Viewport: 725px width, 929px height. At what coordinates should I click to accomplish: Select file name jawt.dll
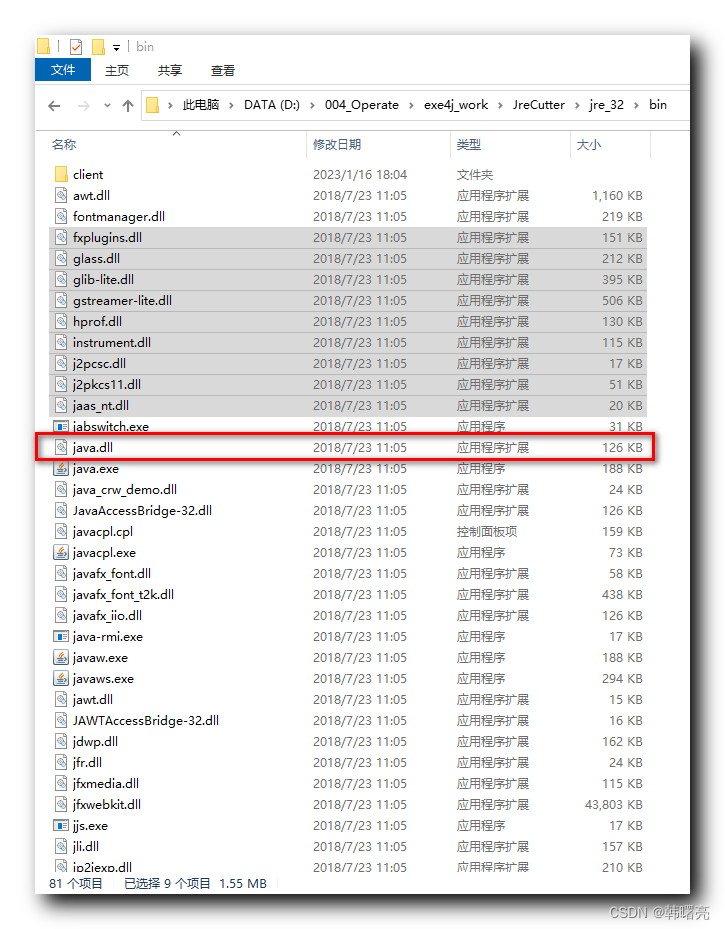[92, 700]
